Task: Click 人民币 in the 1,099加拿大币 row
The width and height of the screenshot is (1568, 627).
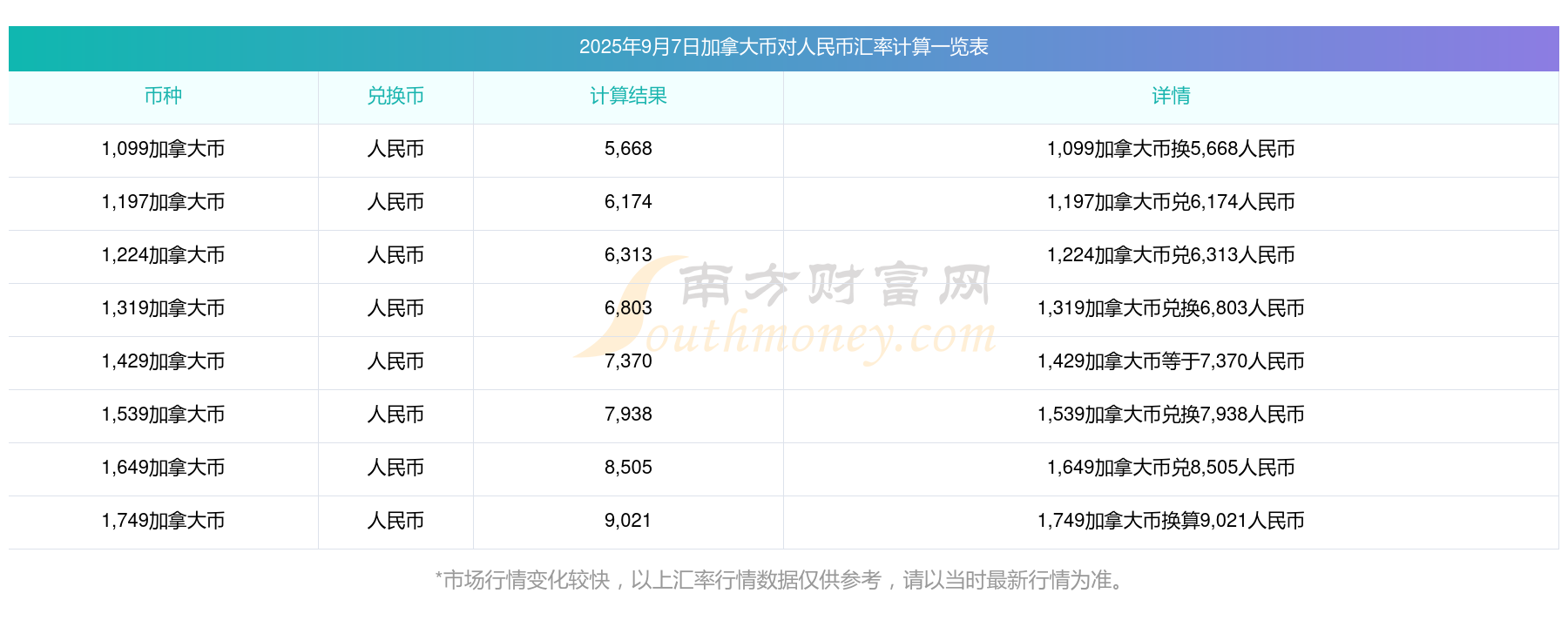Action: pos(395,149)
